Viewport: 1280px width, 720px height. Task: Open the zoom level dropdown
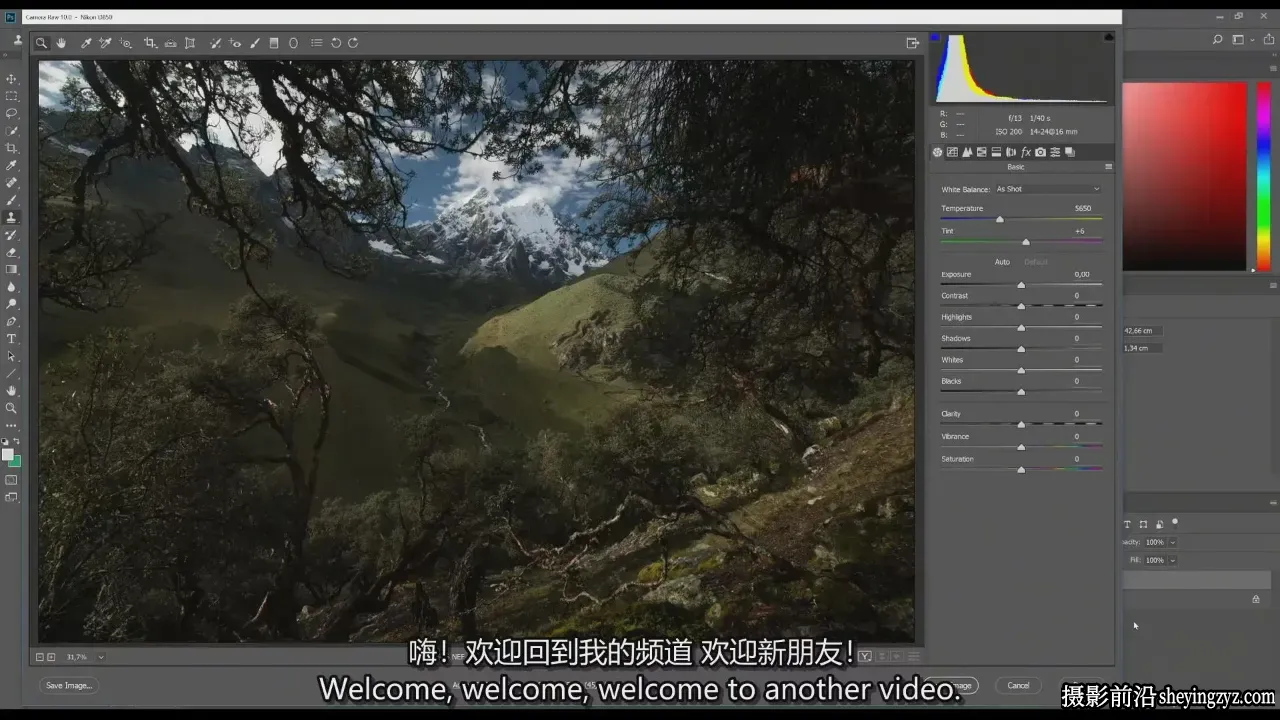coord(101,657)
